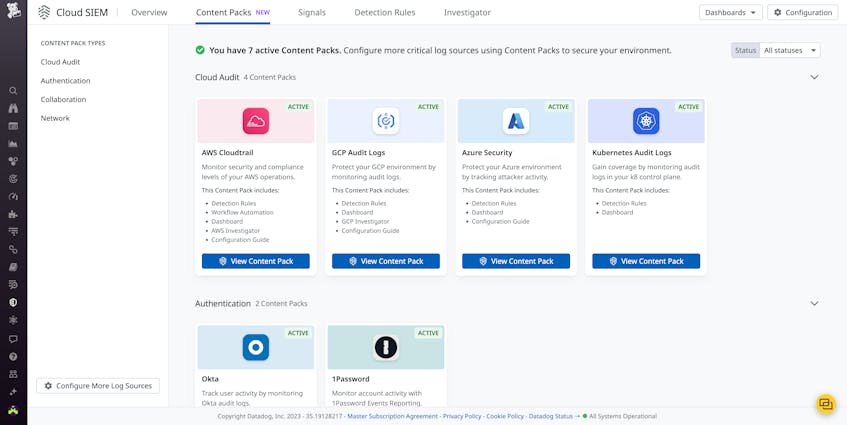Click the Kubernetes wheel icon

[646, 121]
